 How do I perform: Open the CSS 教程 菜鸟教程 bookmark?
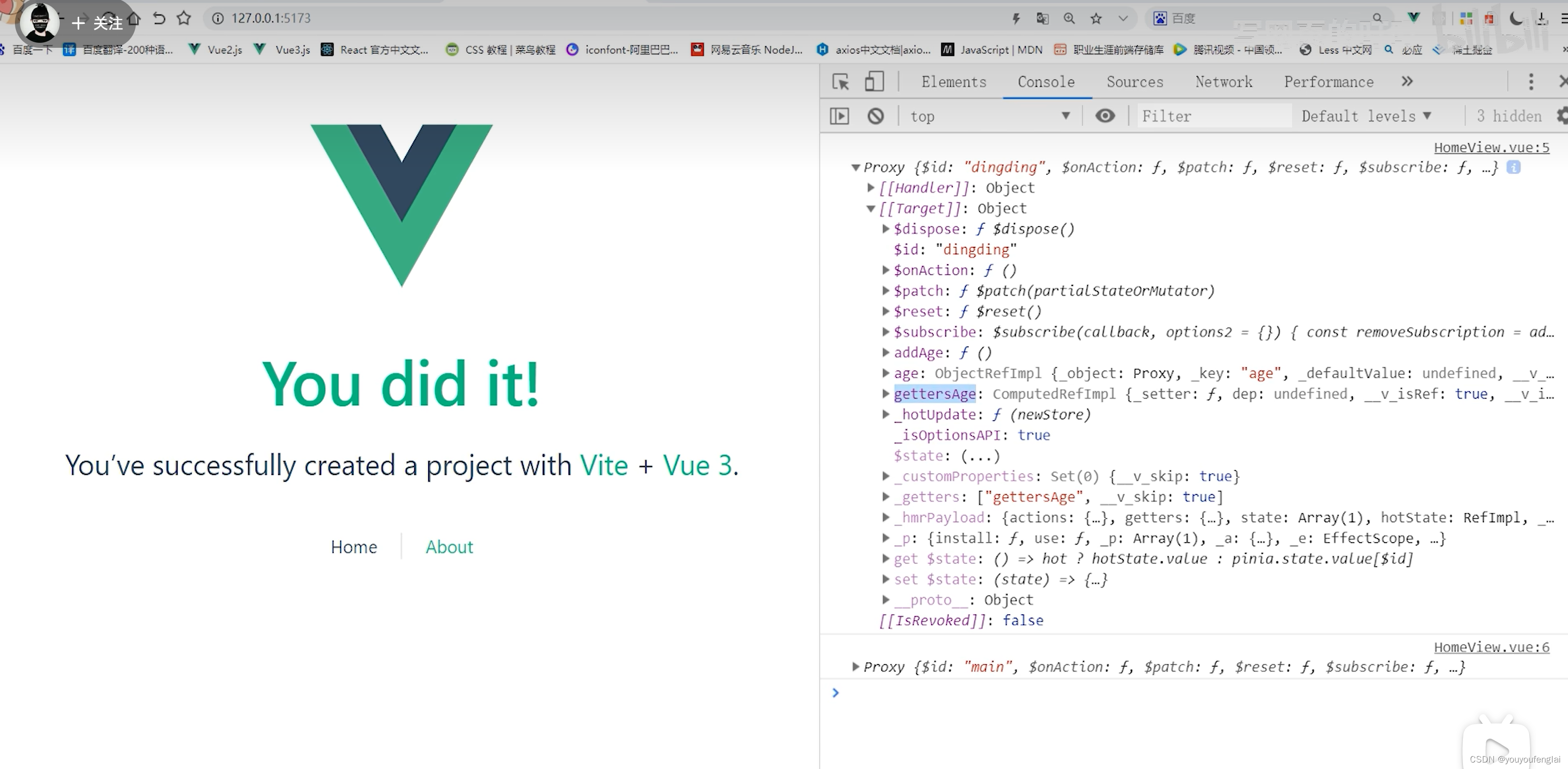500,49
